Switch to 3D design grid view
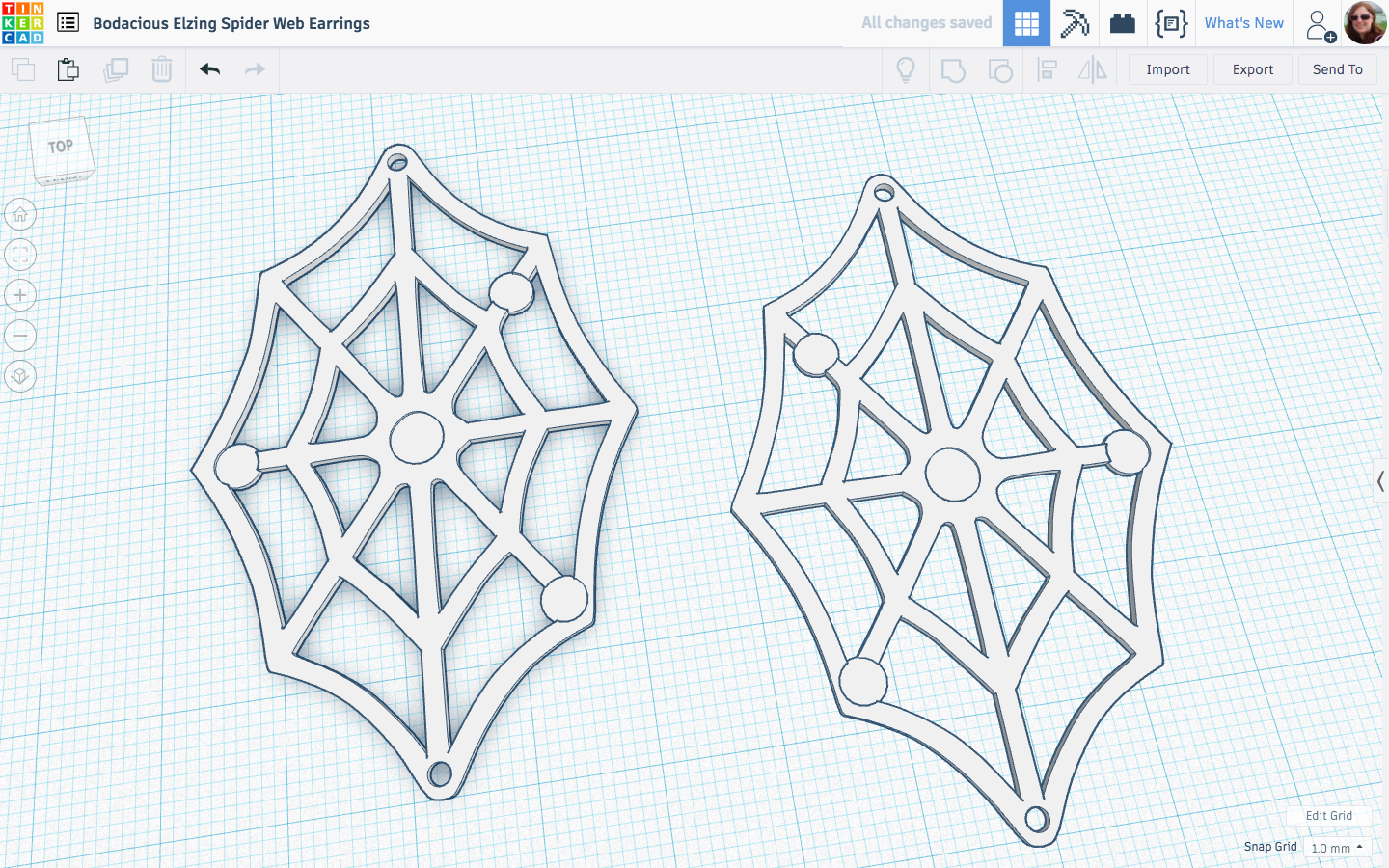1389x868 pixels. [1026, 23]
